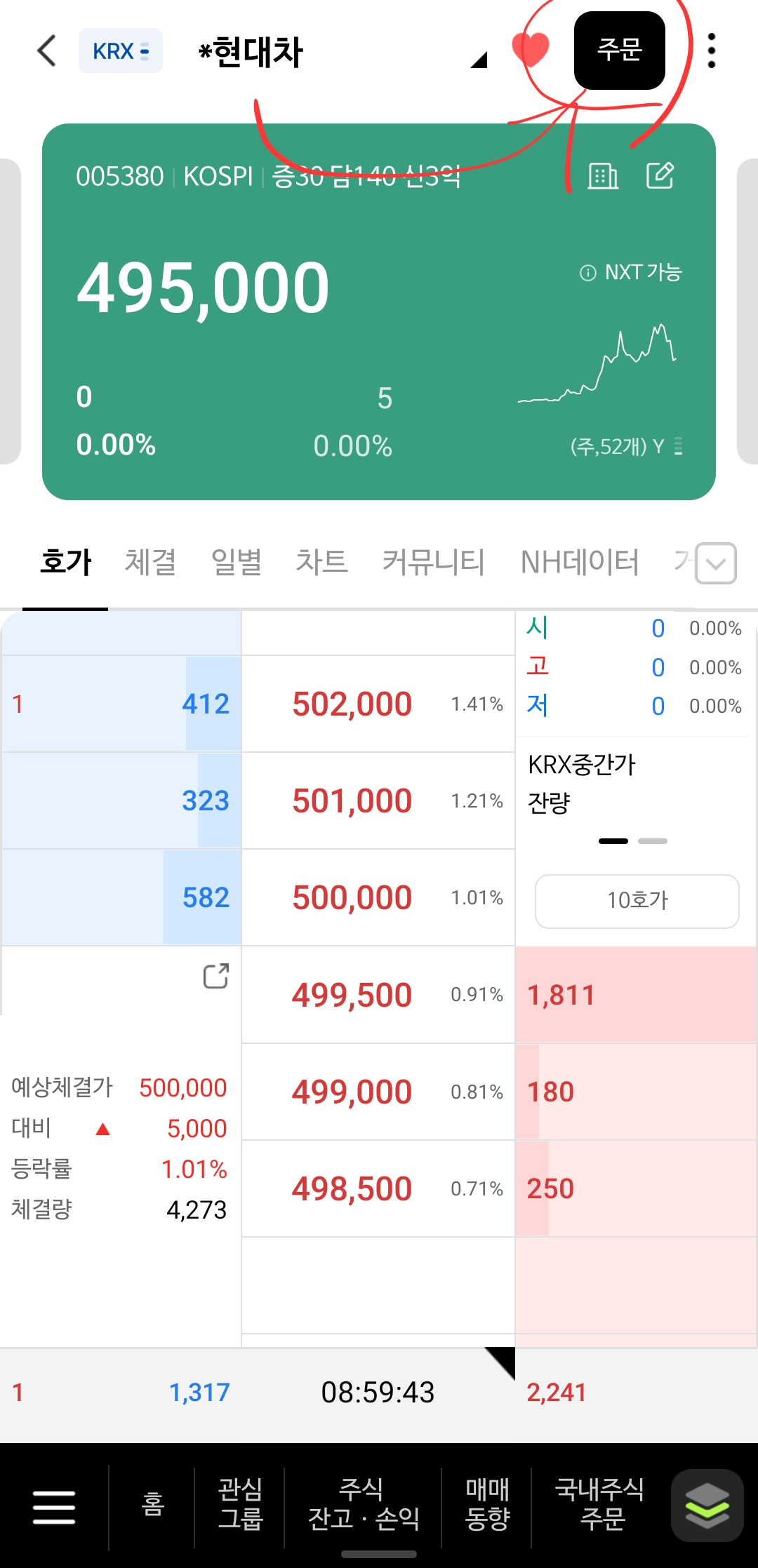Toggle the red heart favorite icon
Viewport: 758px width, 1568px height.
click(531, 50)
